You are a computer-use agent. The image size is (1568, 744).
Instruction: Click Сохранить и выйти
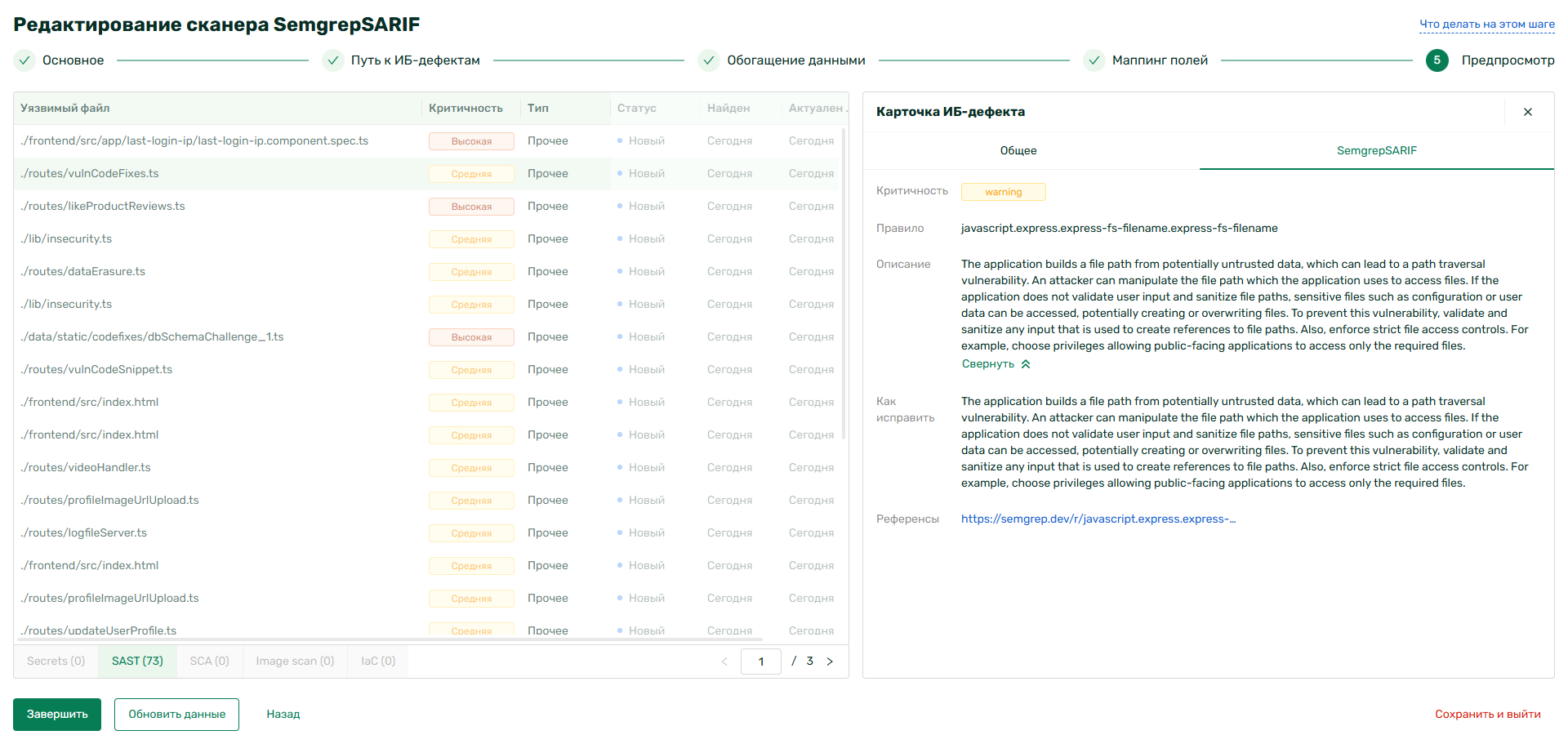[1488, 715]
